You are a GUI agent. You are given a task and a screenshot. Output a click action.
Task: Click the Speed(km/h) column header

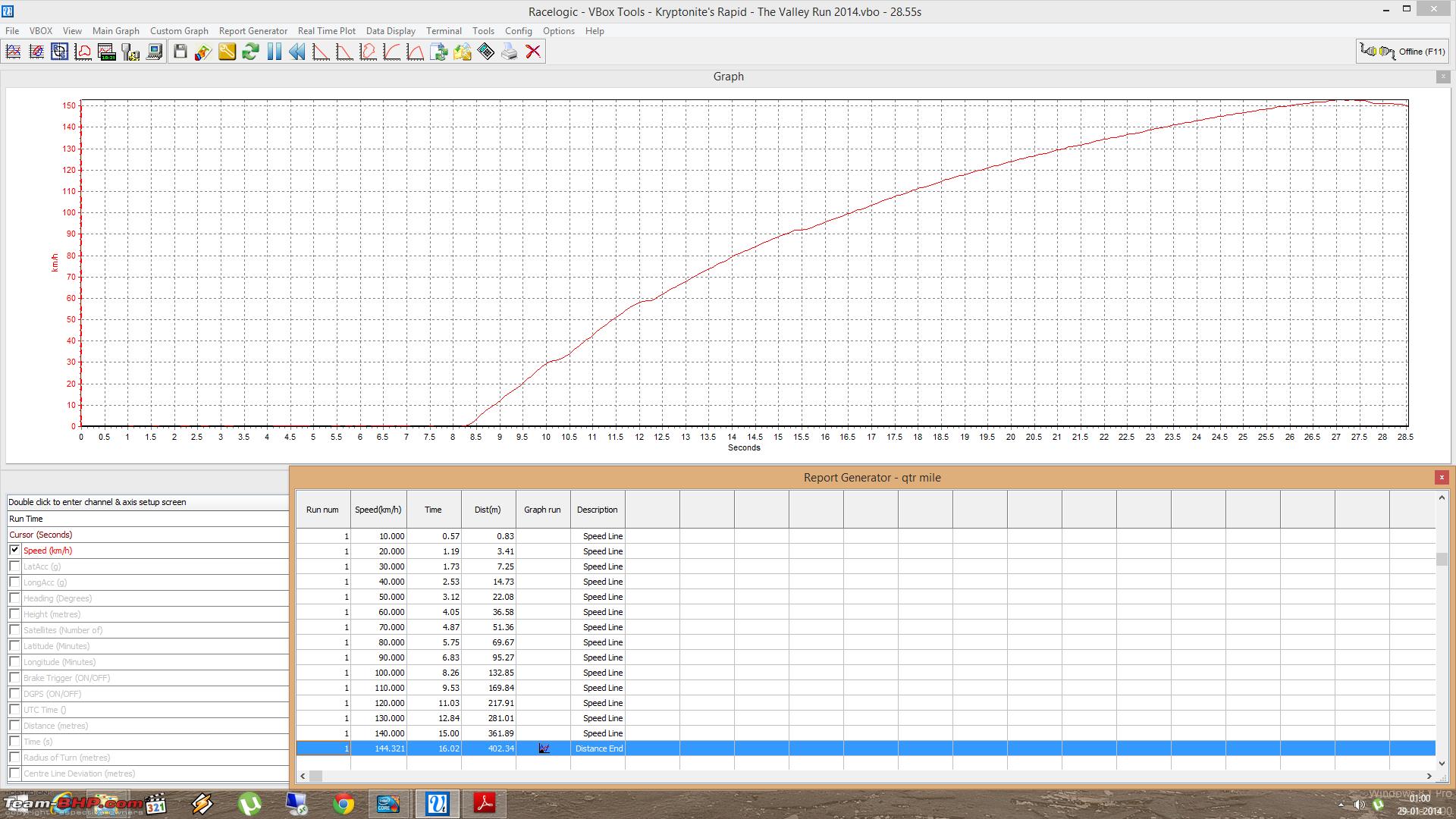point(378,510)
